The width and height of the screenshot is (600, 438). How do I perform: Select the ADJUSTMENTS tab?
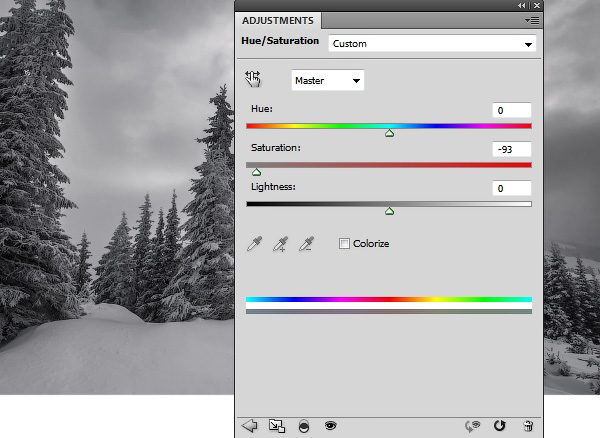pos(278,20)
